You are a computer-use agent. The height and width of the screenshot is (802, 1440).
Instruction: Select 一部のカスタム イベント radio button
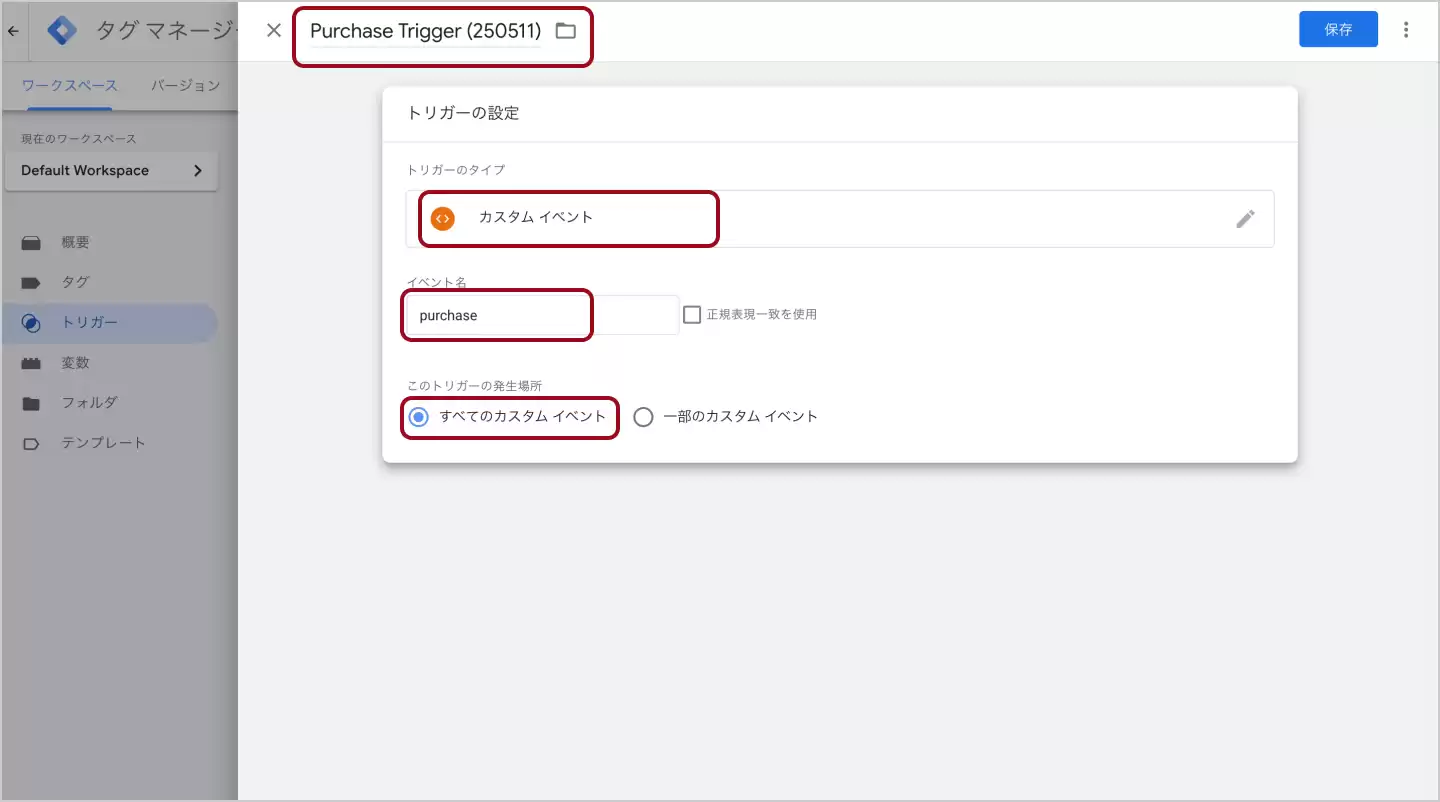point(643,417)
